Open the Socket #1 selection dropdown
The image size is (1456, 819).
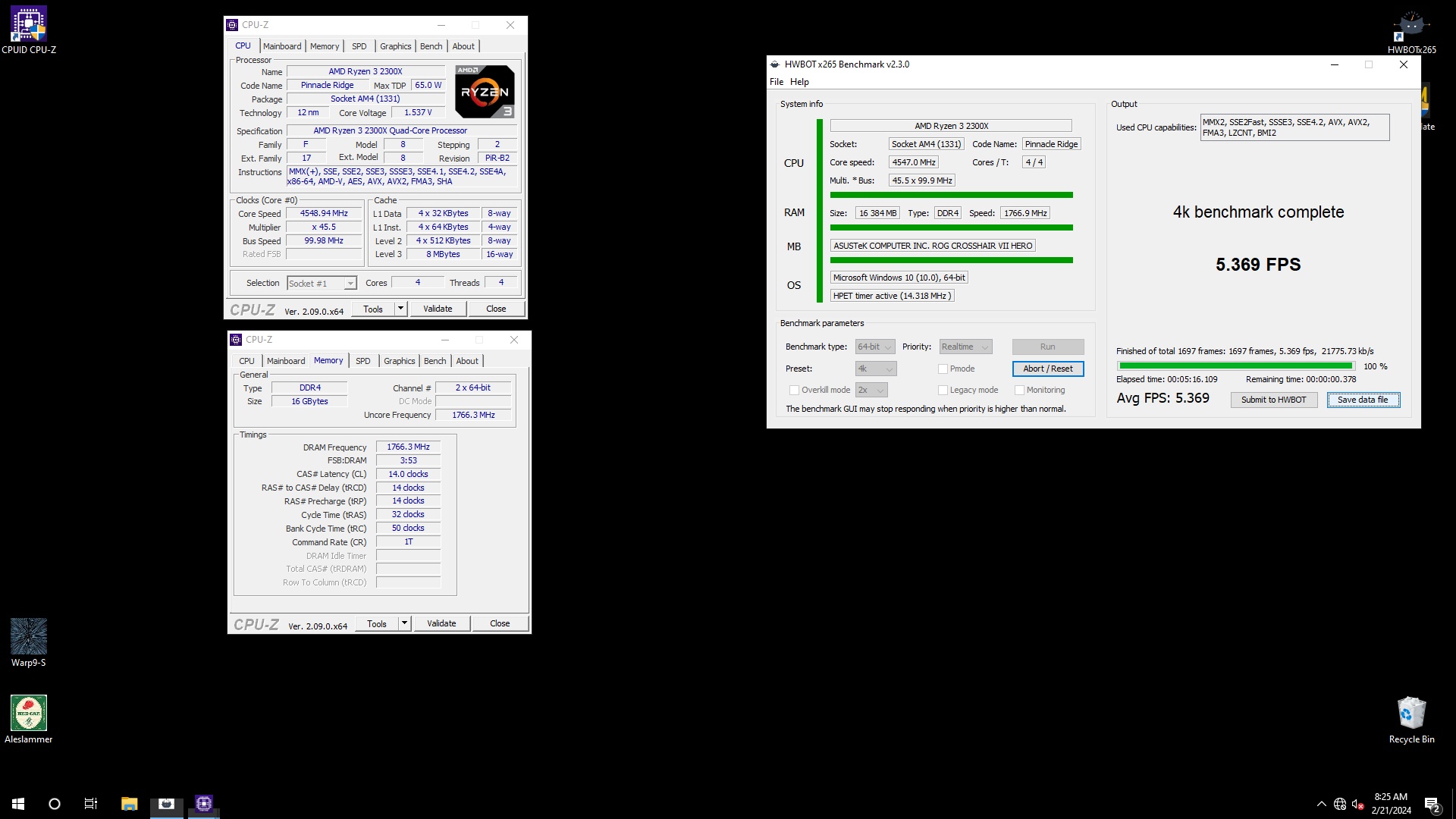click(x=322, y=284)
